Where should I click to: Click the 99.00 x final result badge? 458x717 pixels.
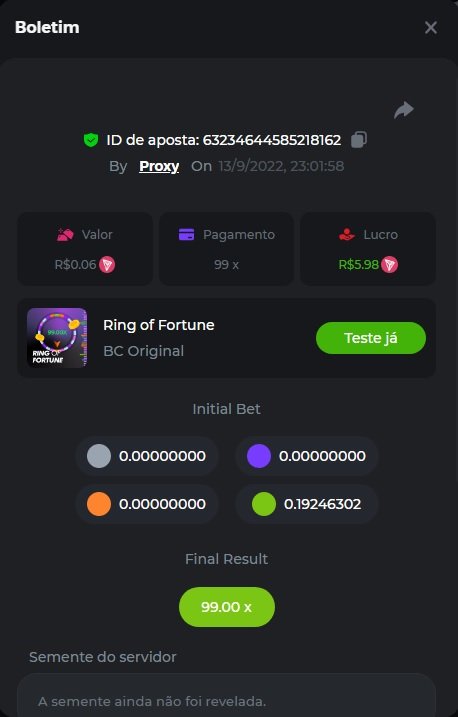(227, 607)
